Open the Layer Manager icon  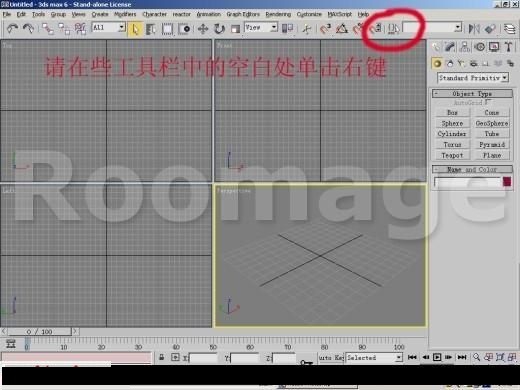[x=509, y=29]
